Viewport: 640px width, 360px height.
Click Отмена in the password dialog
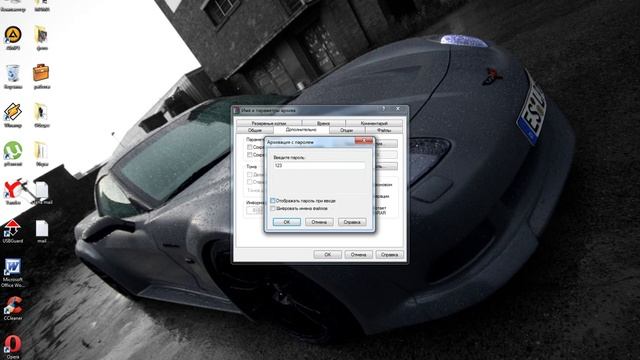click(319, 222)
